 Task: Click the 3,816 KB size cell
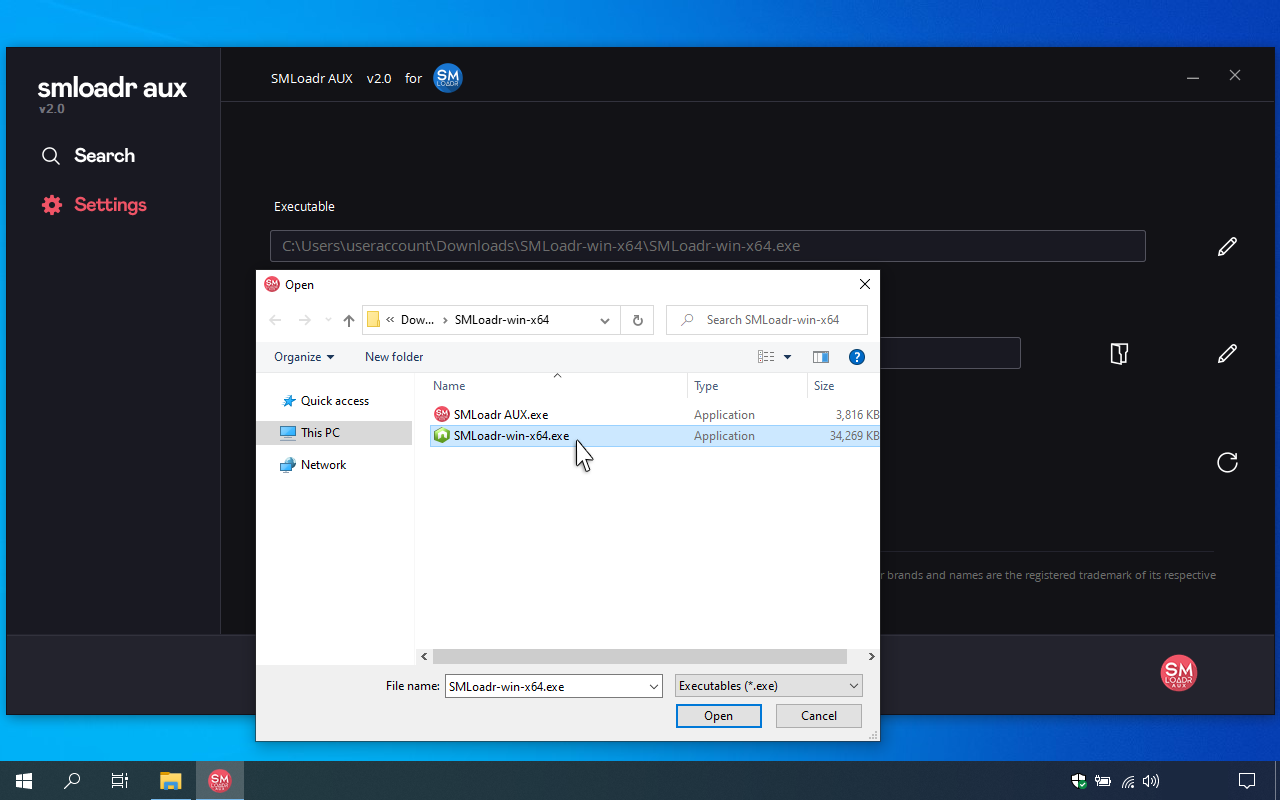pyautogui.click(x=857, y=415)
